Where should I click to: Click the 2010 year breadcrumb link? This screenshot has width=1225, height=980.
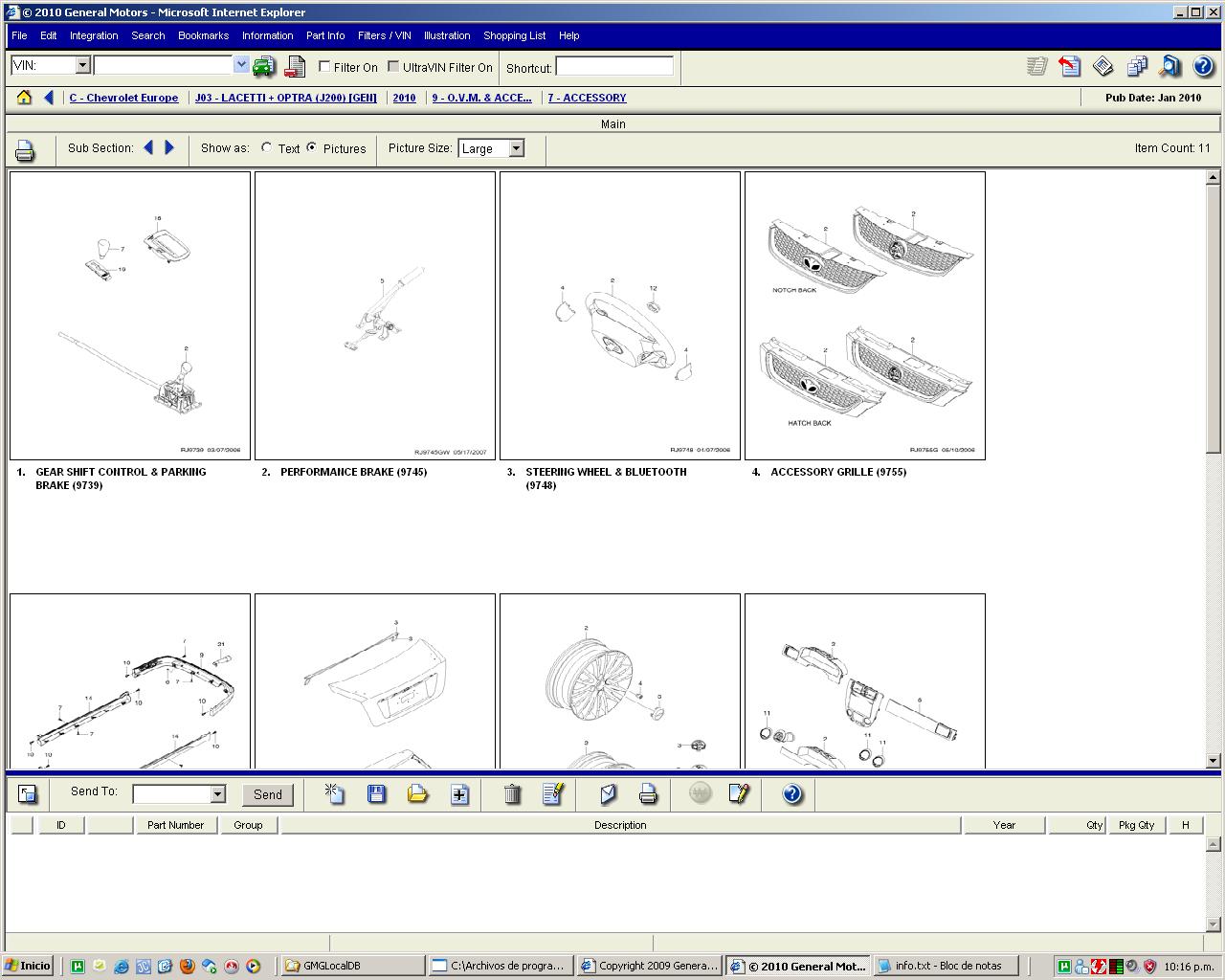(404, 98)
